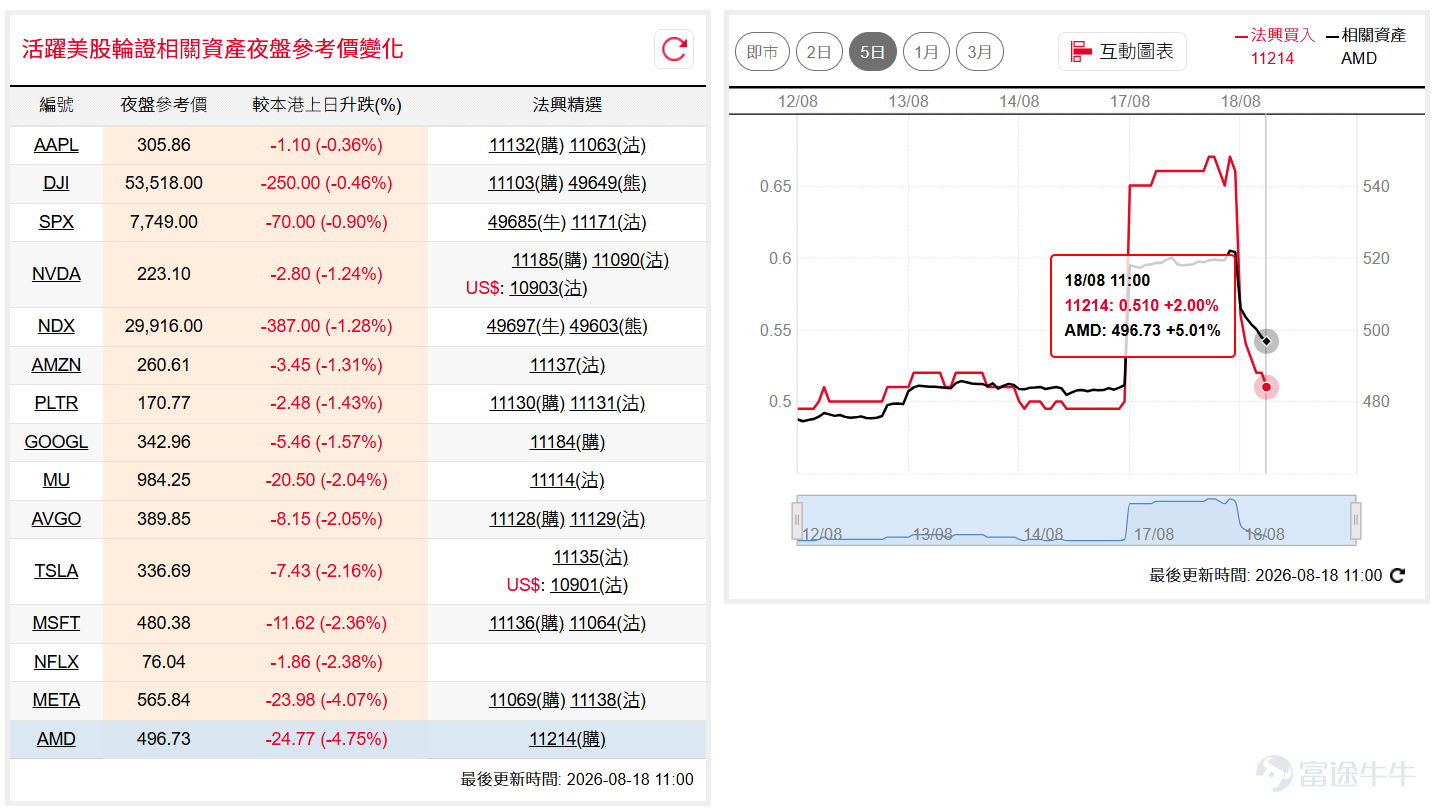This screenshot has height=810, width=1436.
Task: Open the NDX ticker link
Action: (x=56, y=326)
